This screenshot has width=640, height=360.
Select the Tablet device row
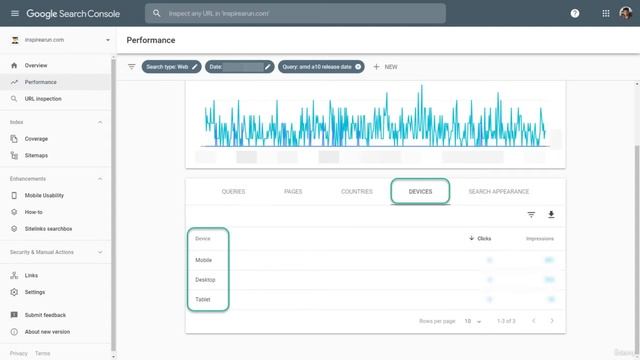[x=375, y=299]
